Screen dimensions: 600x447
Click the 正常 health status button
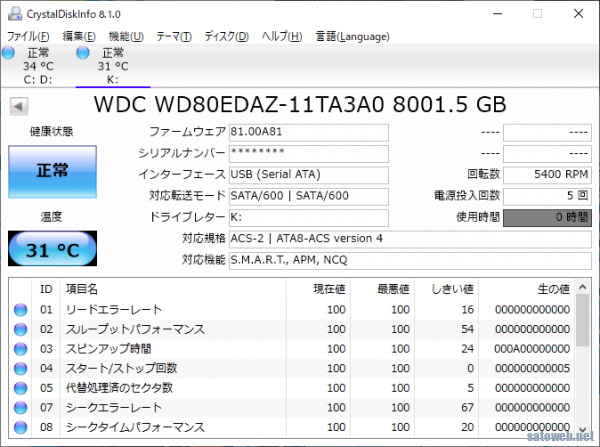coord(52,171)
